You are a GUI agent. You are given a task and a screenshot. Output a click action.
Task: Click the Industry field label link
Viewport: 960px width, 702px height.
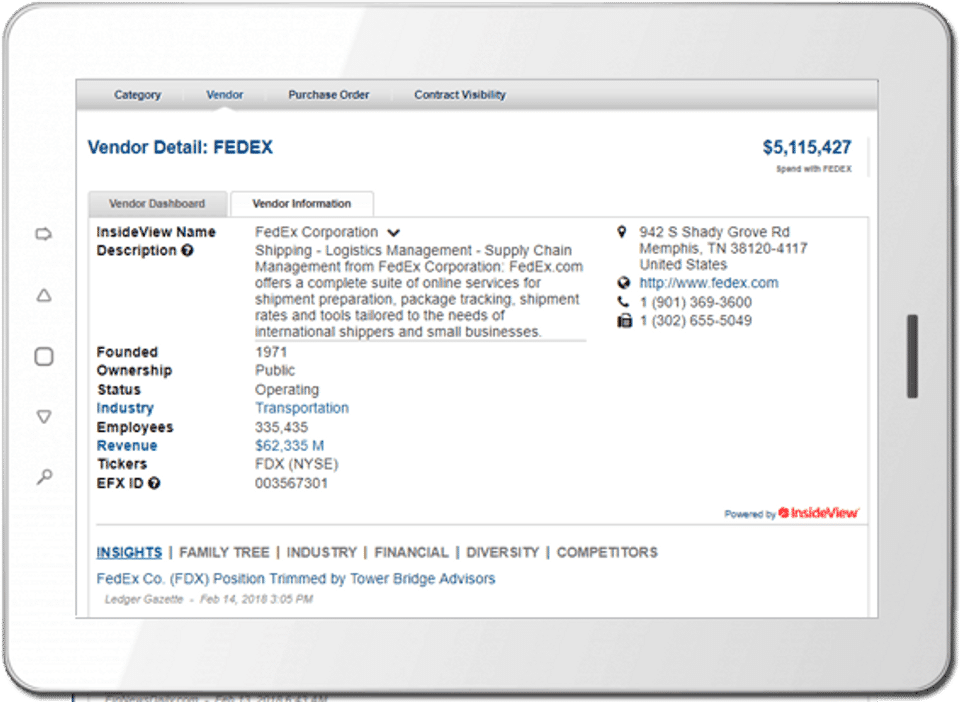click(125, 408)
